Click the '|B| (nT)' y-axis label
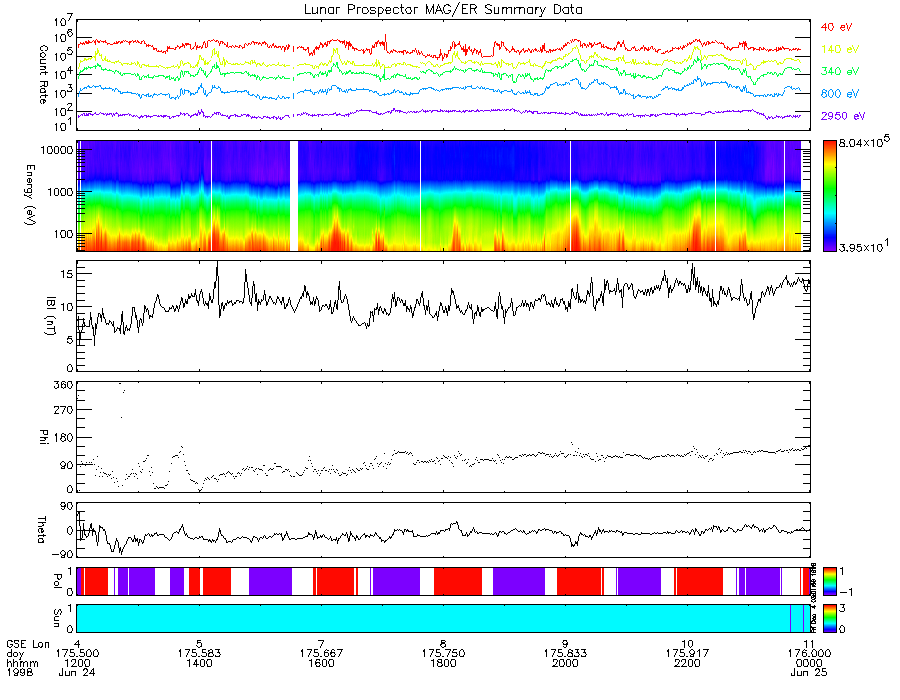Image resolution: width=900 pixels, height=700 pixels. point(51,316)
